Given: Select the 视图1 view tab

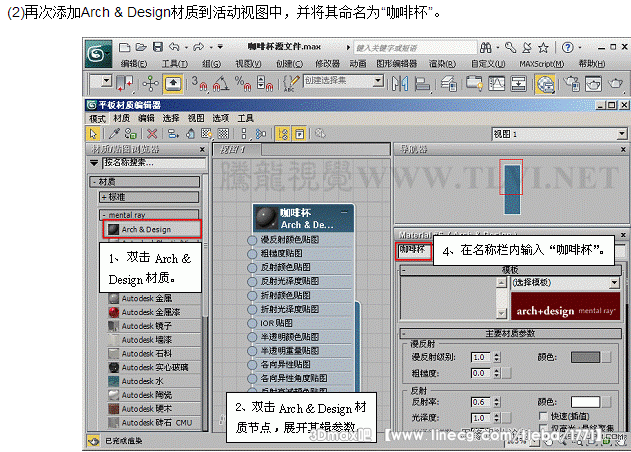Looking at the screenshot, I should (x=238, y=150).
